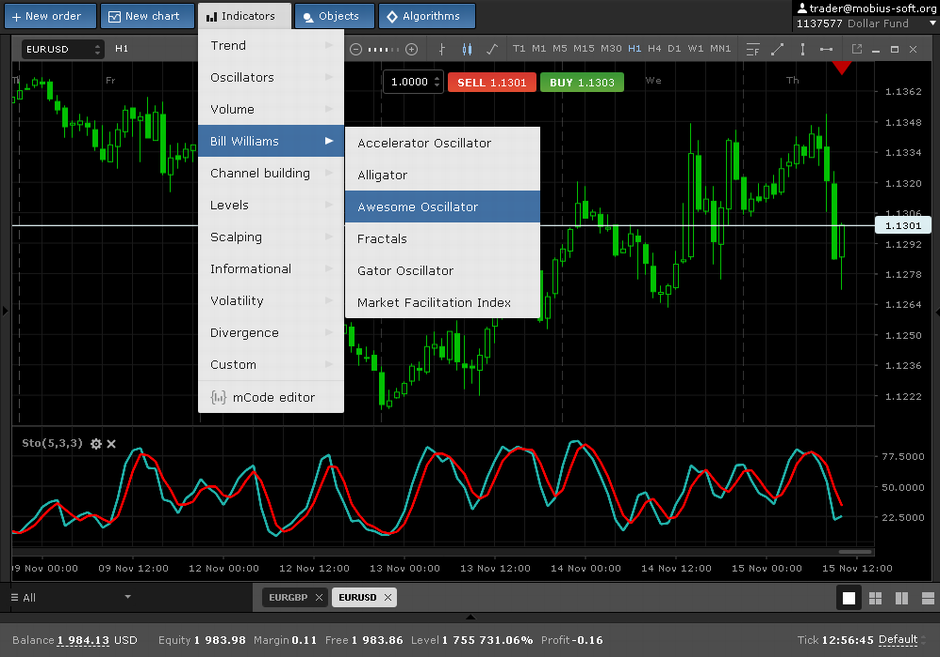The image size is (940, 657).
Task: Close the EURUSD chart tab
Action: click(388, 597)
